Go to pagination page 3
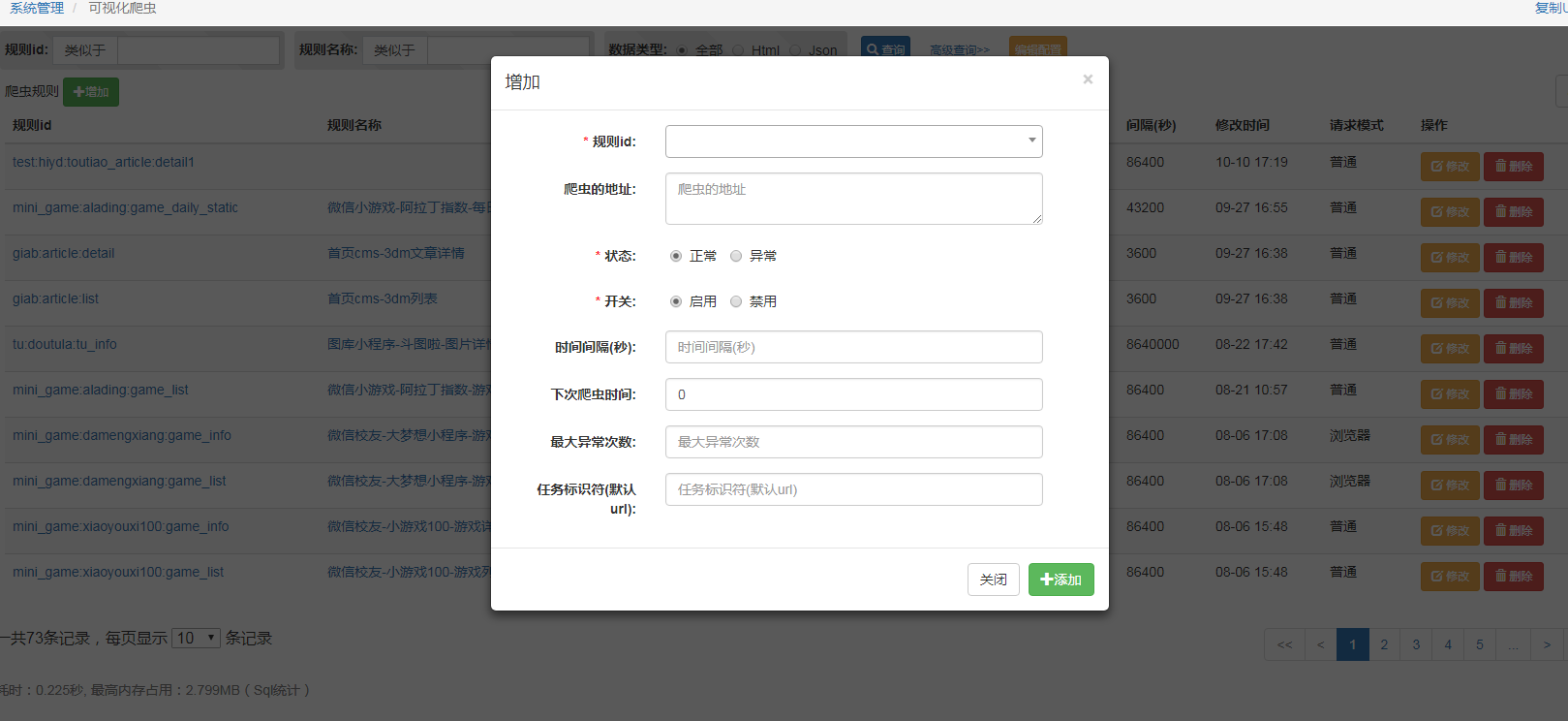The image size is (1568, 721). [1416, 644]
